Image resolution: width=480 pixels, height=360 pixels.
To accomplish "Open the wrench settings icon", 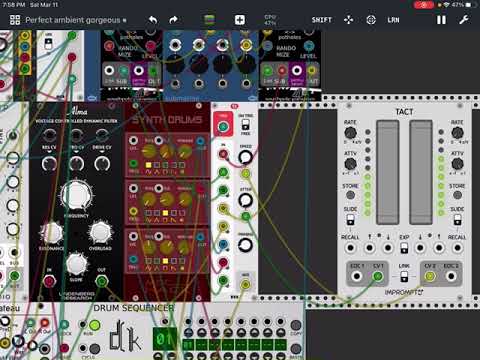I will click(x=464, y=20).
